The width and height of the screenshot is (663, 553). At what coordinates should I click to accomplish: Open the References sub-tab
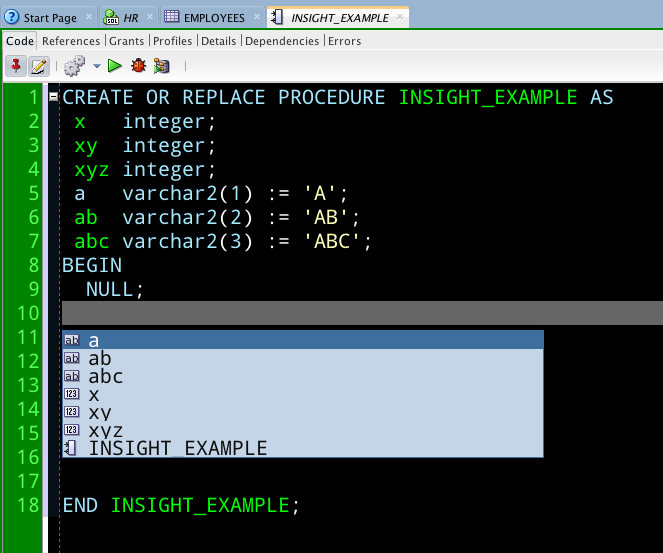point(71,41)
